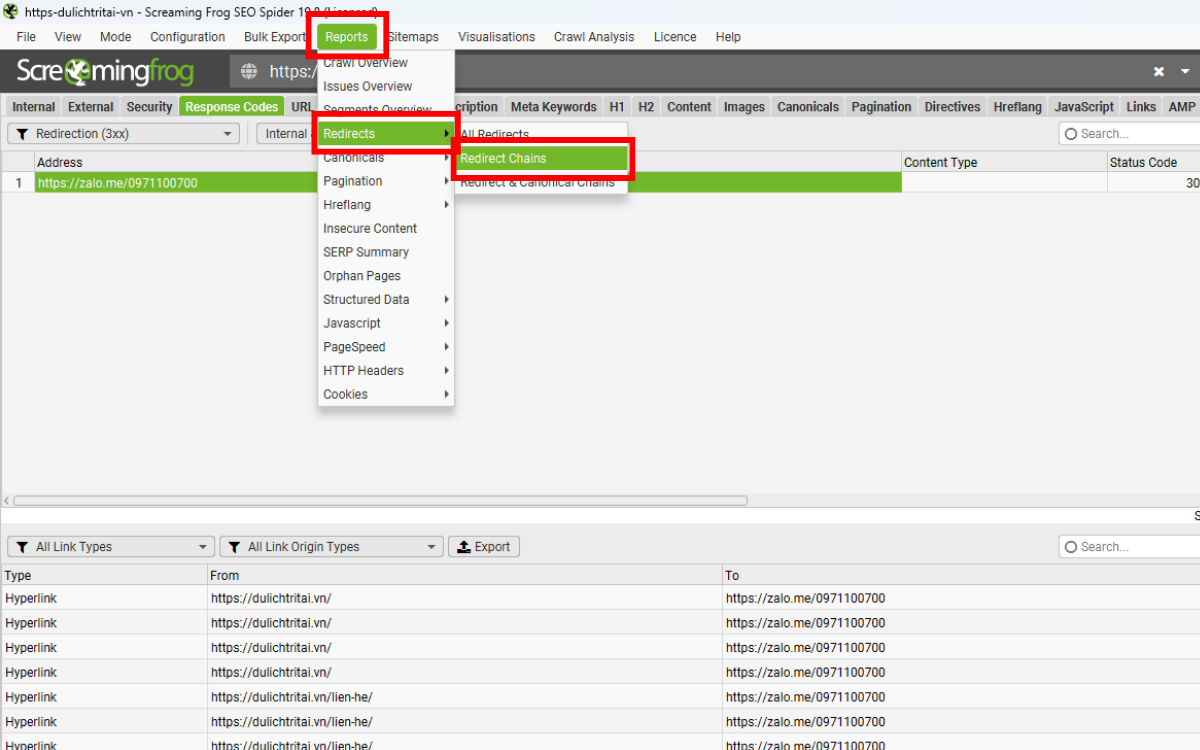Click the app icon in the title bar
Viewport: 1200px width, 750px height.
[x=10, y=11]
